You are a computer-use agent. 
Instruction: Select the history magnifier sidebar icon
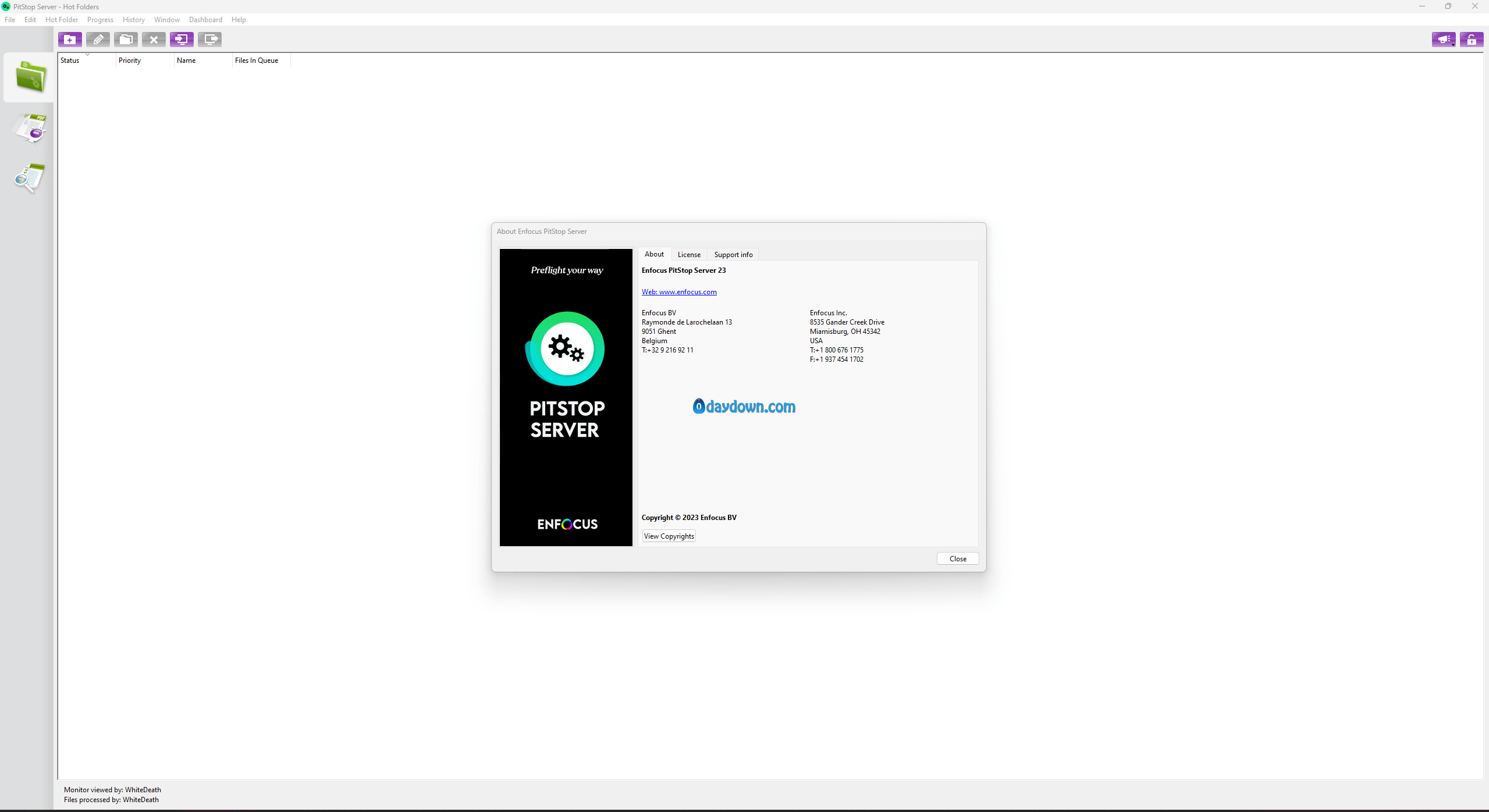tap(29, 178)
